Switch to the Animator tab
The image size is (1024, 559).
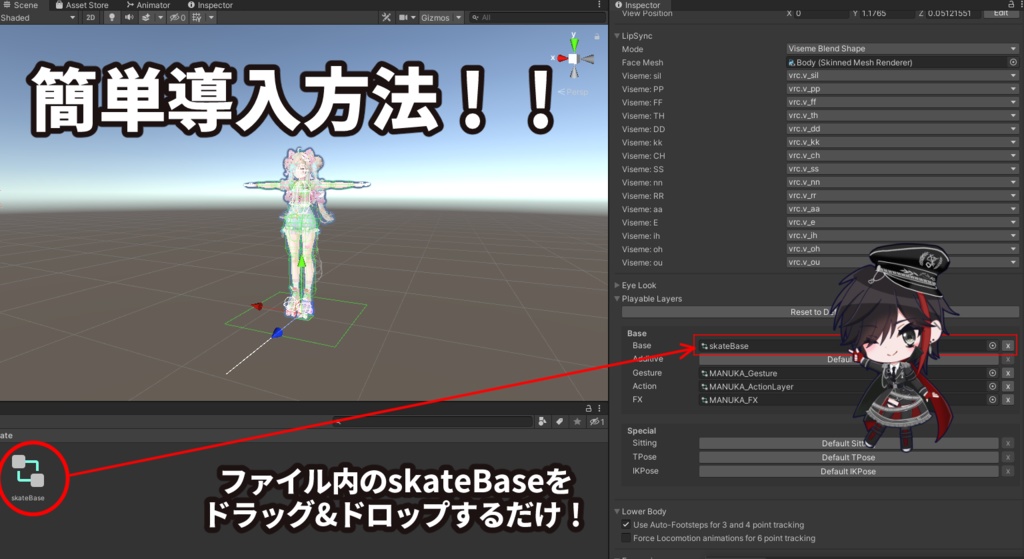point(148,5)
